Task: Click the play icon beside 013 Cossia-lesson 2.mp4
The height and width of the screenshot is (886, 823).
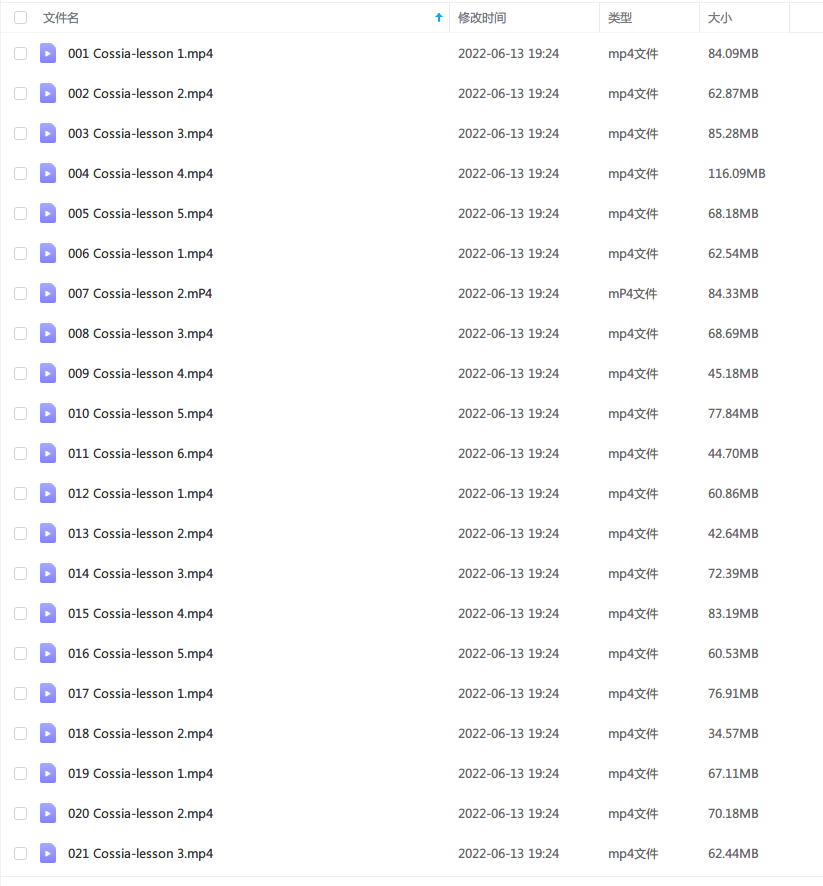Action: (x=48, y=533)
